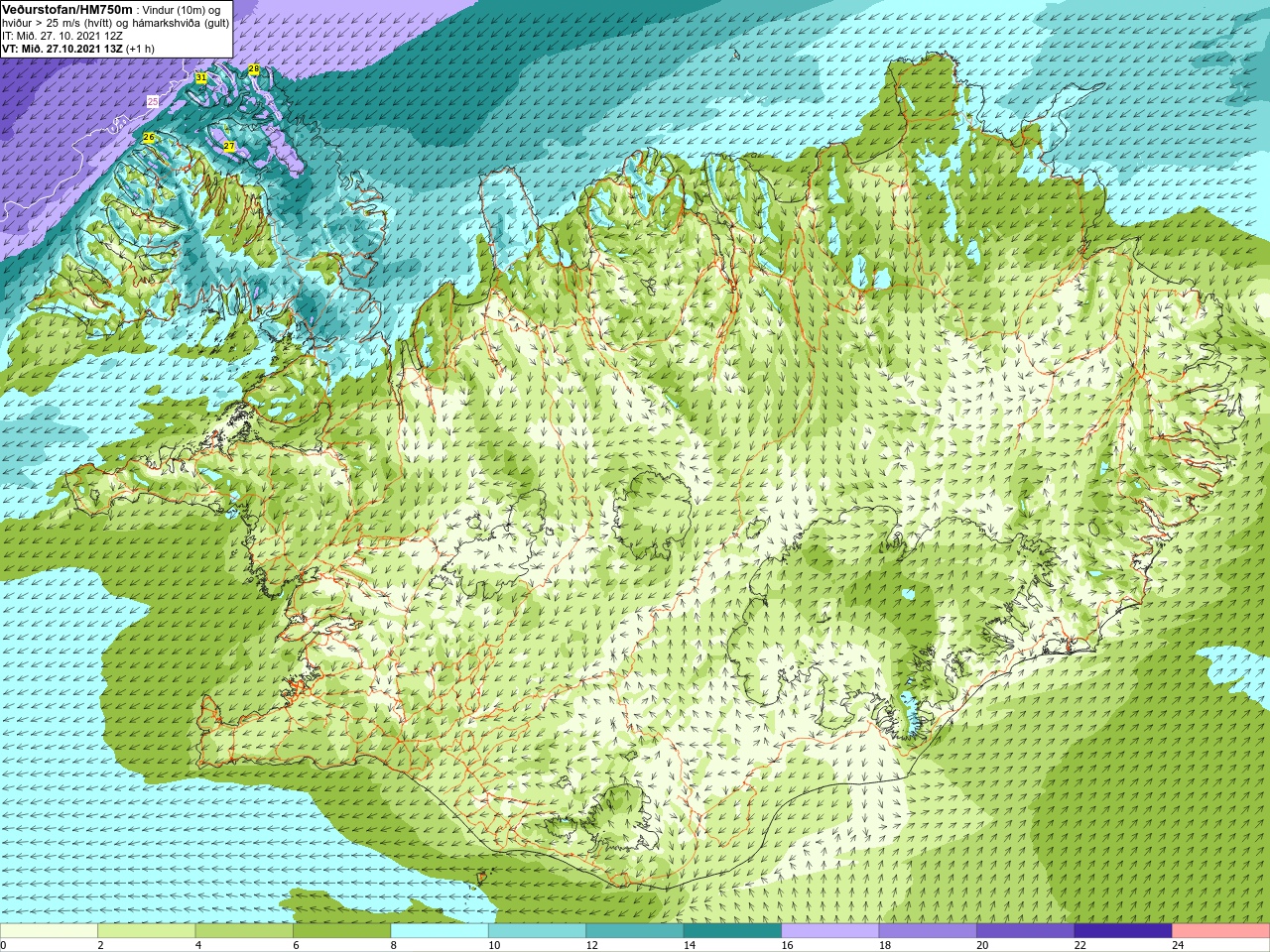
Task: Click the 22–24 m/s dark indigo legend swatch
Action: pos(1123,931)
